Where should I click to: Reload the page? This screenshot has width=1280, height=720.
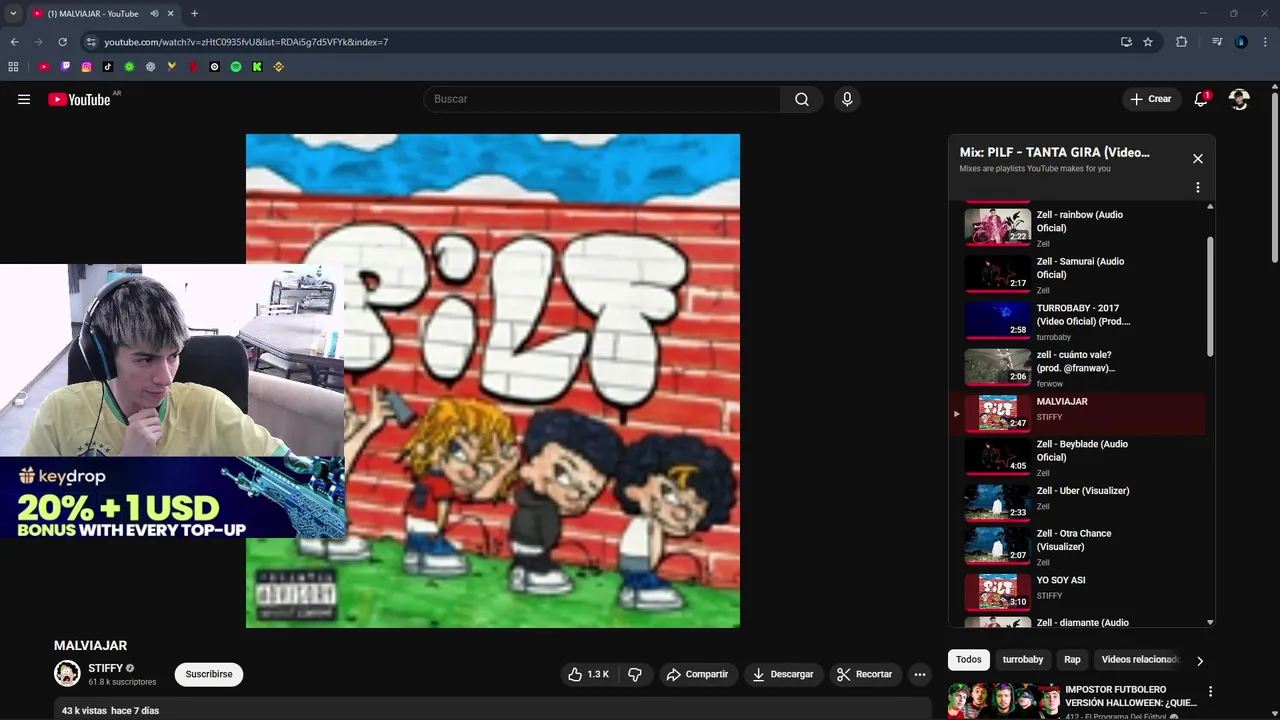pyautogui.click(x=62, y=42)
